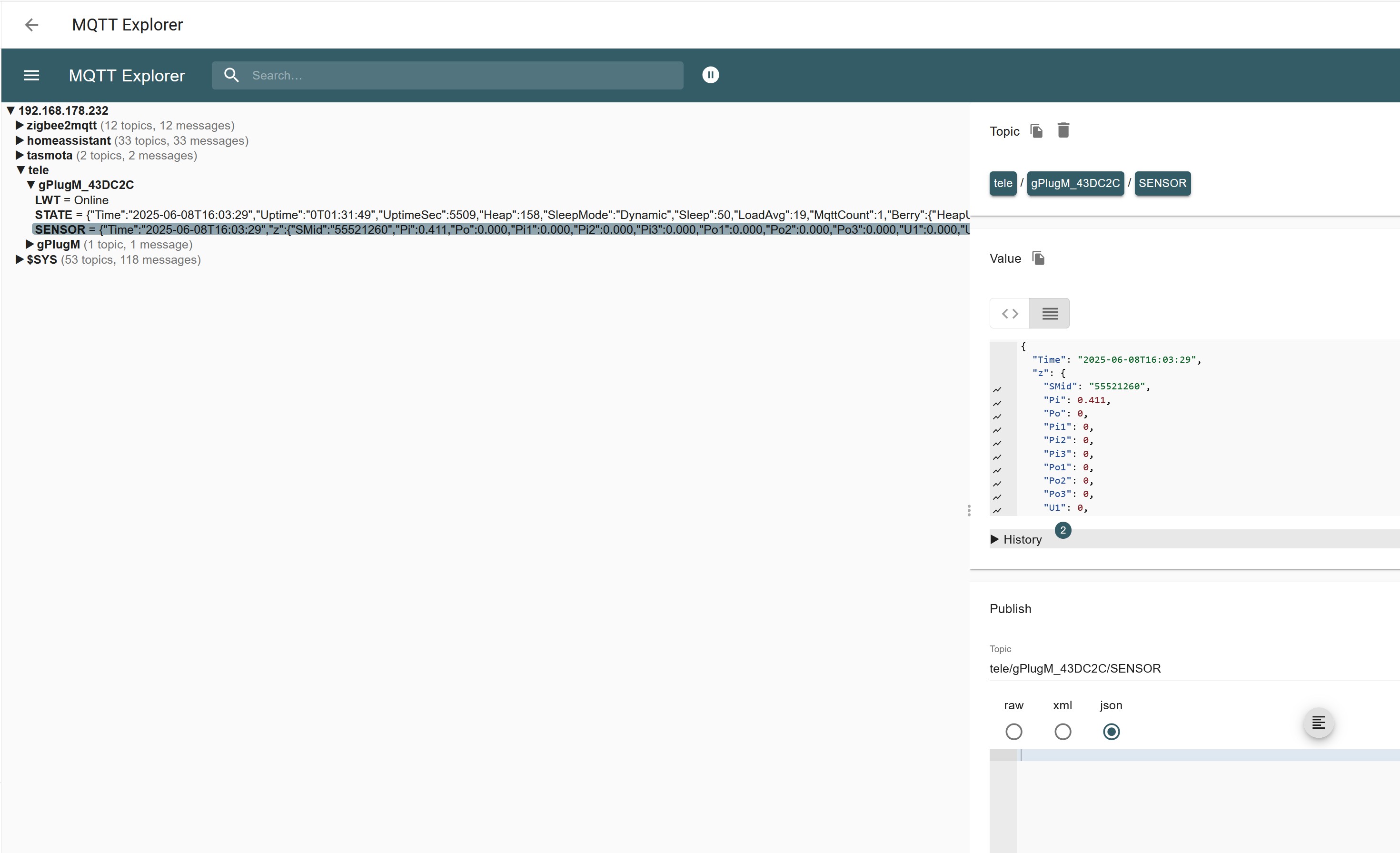Click the format JSON button
Screen dimensions: 1400x853
coord(1318,722)
